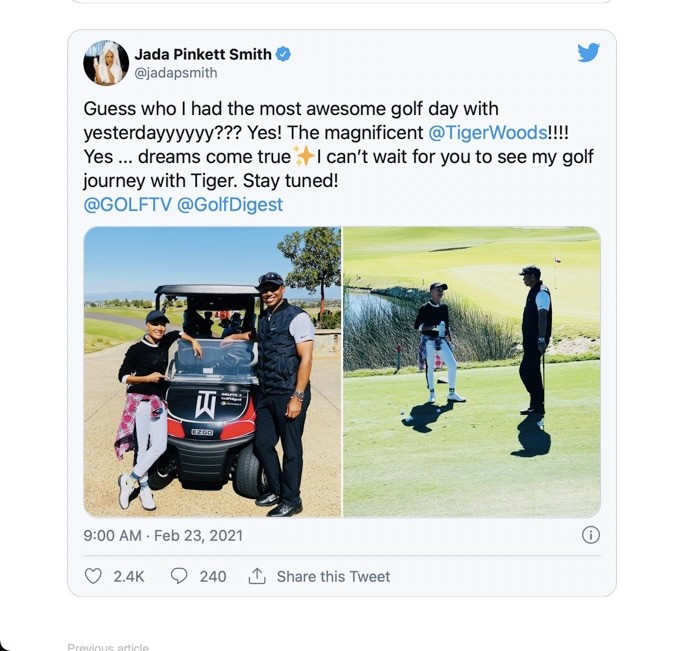Open the golf cart photo
The image size is (692, 651).
(x=212, y=372)
